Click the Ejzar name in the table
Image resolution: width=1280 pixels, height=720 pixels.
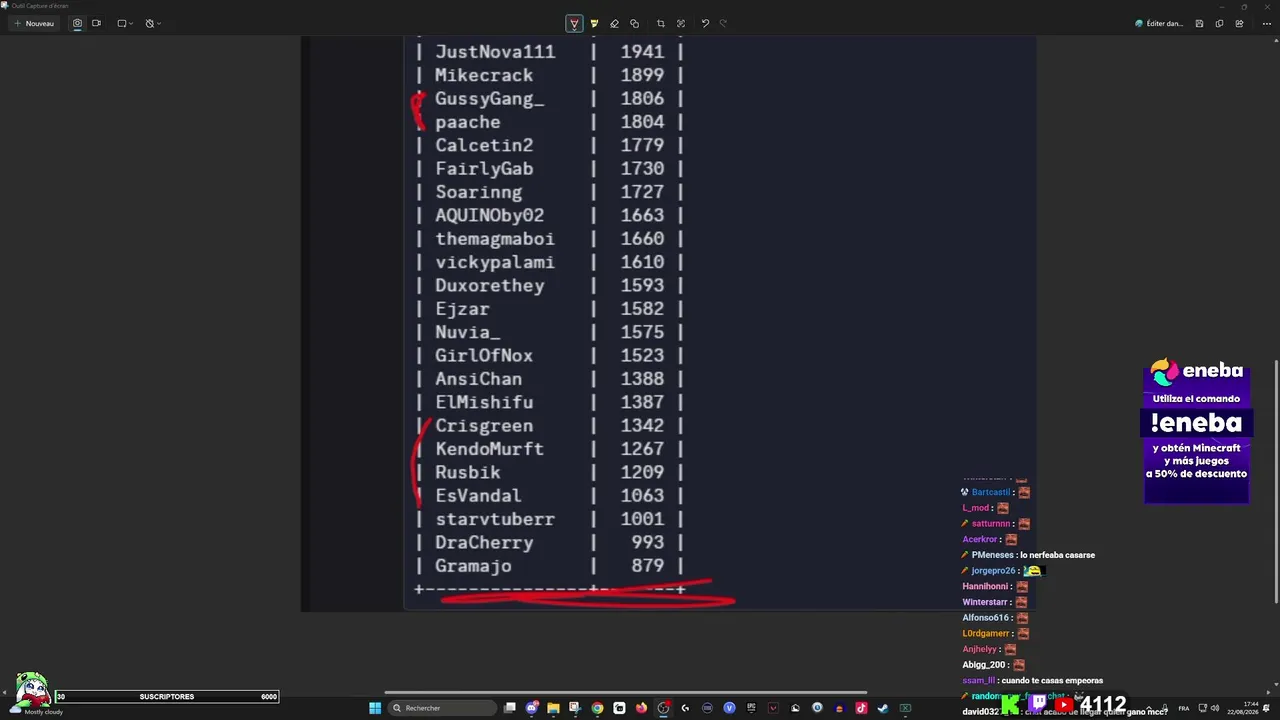pyautogui.click(x=462, y=309)
